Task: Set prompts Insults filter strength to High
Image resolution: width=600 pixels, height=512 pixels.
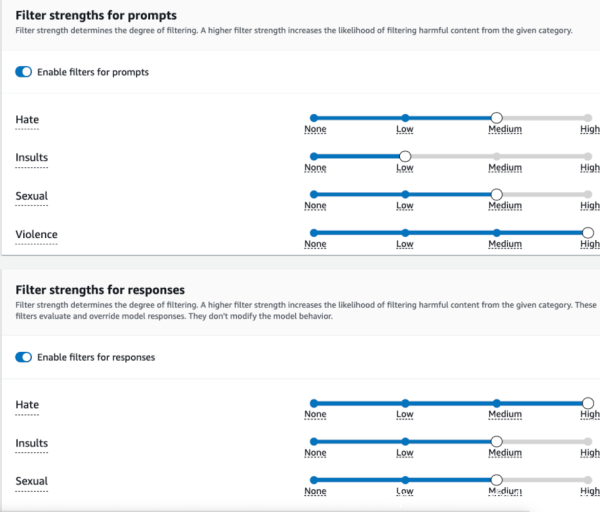Action: tap(588, 156)
